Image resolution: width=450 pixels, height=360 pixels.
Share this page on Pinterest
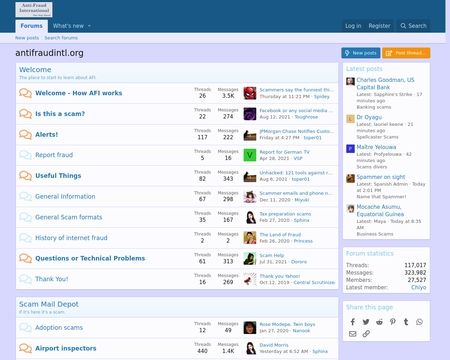(393, 322)
